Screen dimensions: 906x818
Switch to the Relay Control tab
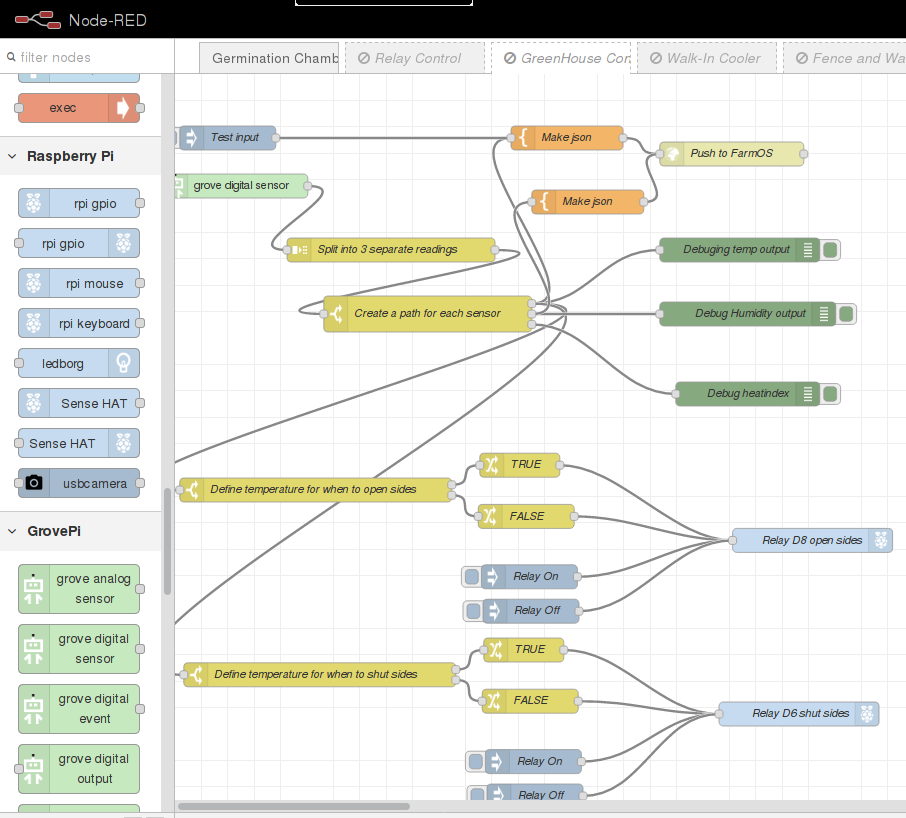[x=415, y=58]
